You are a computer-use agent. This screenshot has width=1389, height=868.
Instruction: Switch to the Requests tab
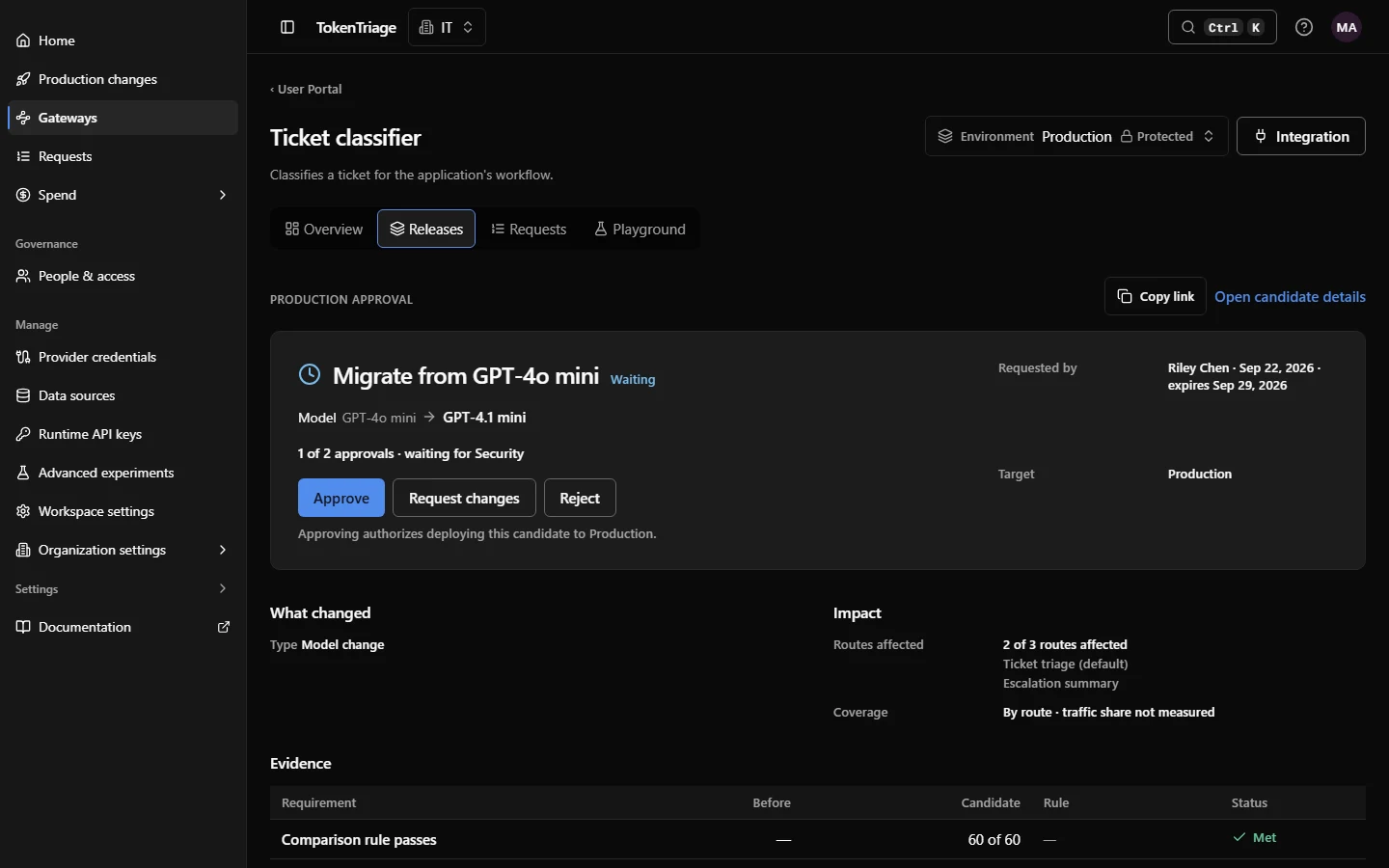tap(529, 229)
